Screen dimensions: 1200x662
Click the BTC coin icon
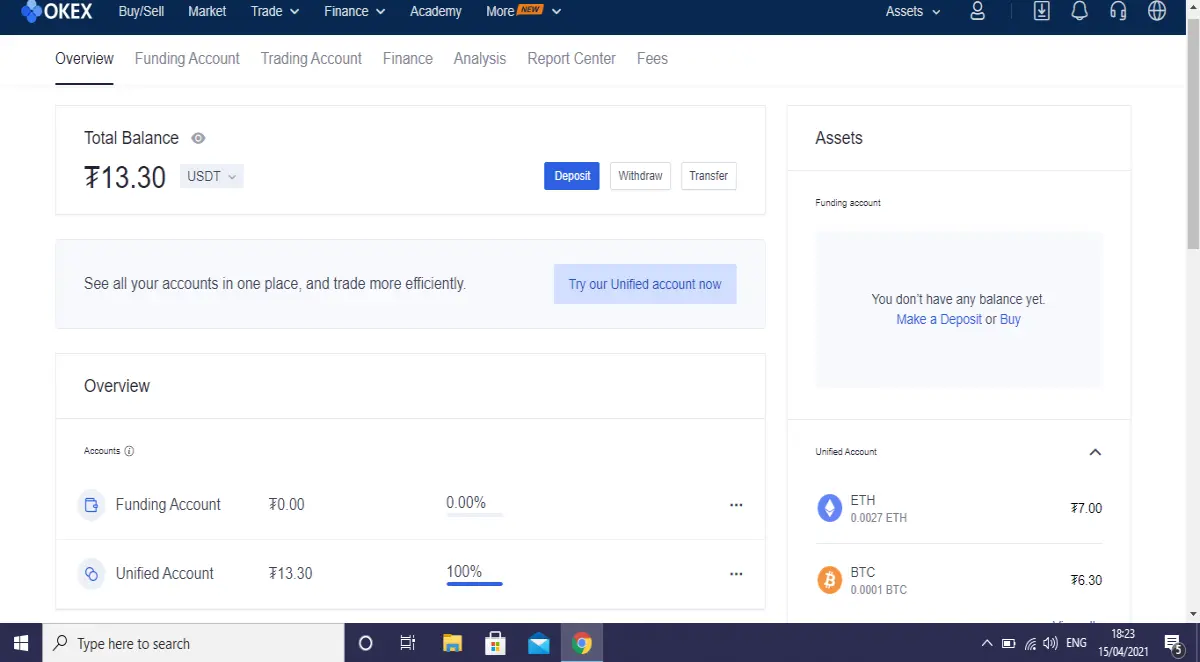[830, 580]
